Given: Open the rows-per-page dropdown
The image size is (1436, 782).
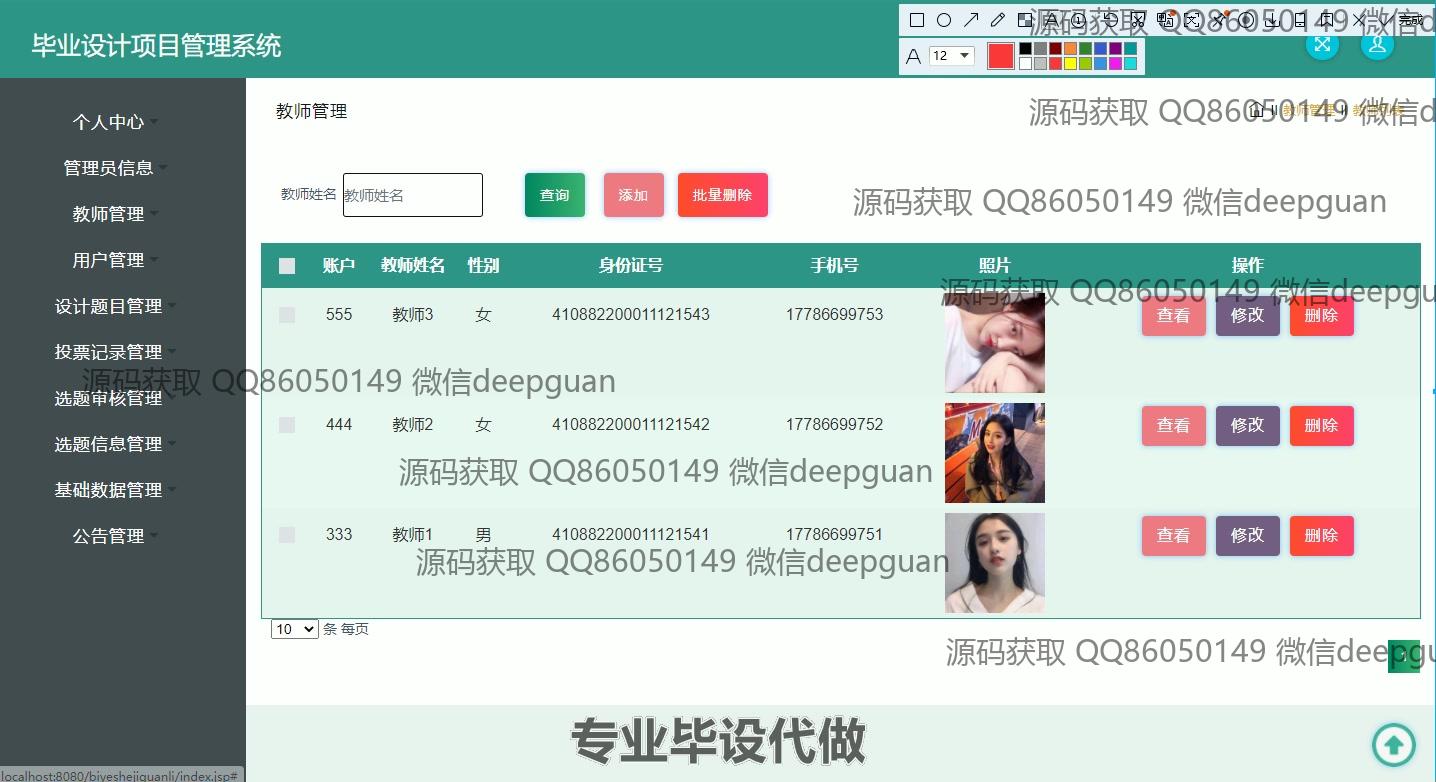Looking at the screenshot, I should pyautogui.click(x=294, y=629).
